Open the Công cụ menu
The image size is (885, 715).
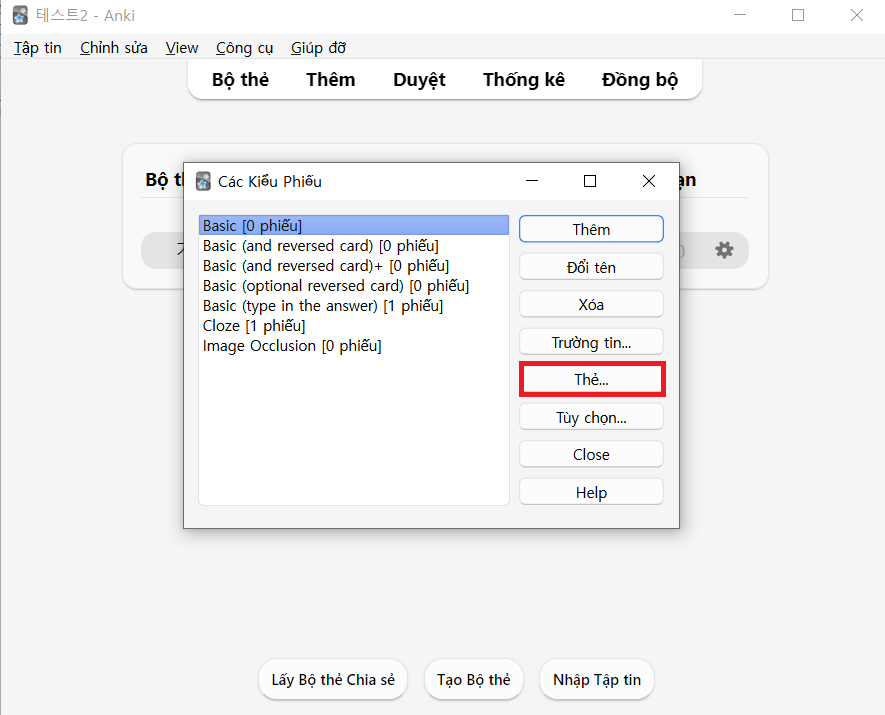pyautogui.click(x=244, y=48)
